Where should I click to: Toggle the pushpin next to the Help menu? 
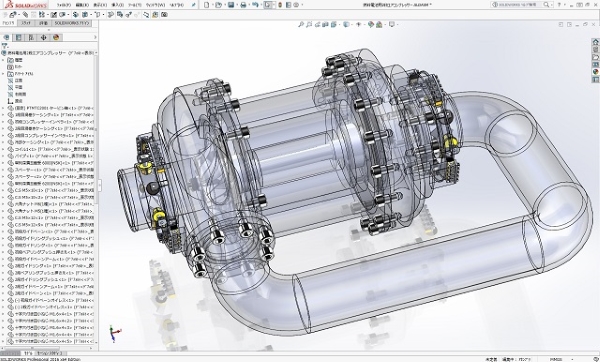pos(194,5)
